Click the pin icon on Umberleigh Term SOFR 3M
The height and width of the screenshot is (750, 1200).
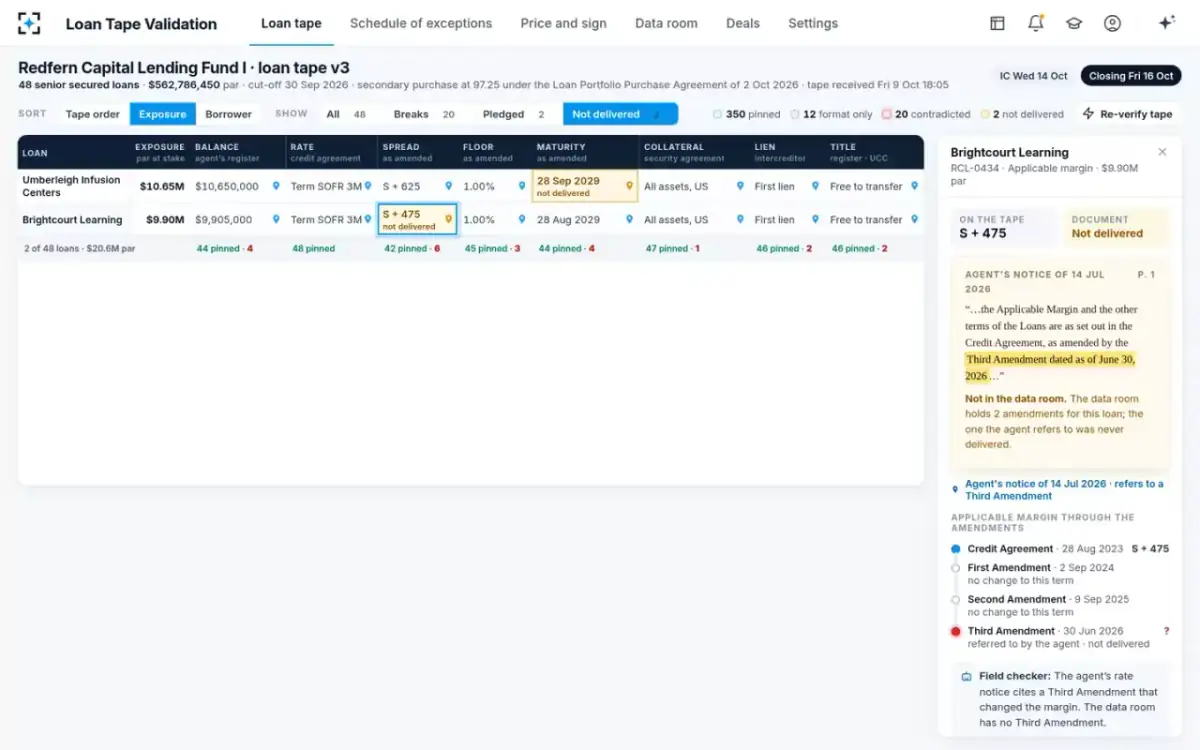pos(369,186)
